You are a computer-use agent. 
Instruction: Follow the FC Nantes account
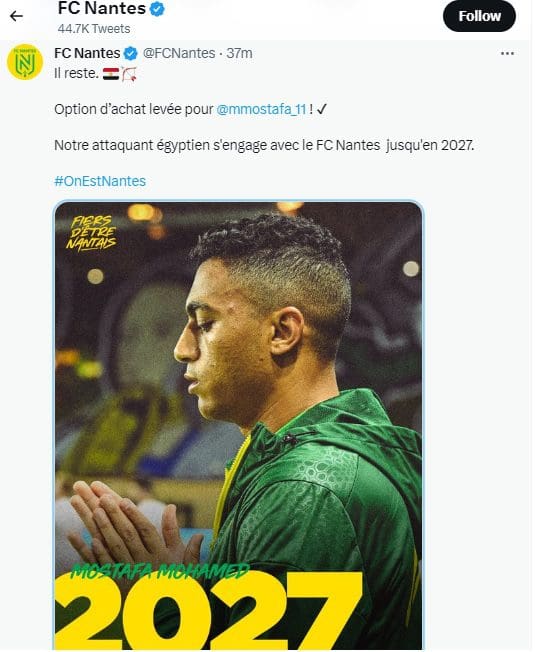(479, 16)
